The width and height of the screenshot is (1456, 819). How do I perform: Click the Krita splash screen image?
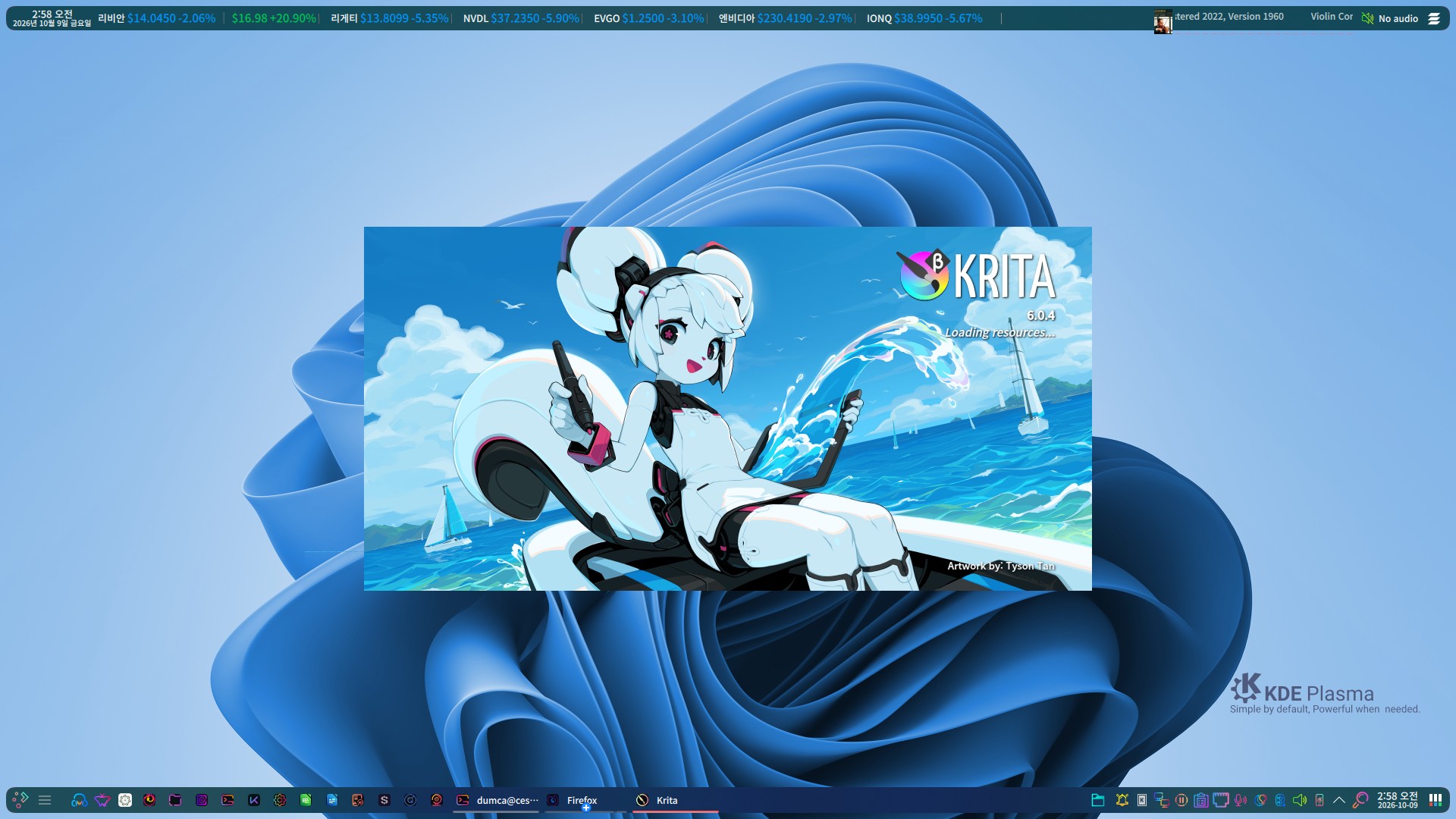(728, 409)
